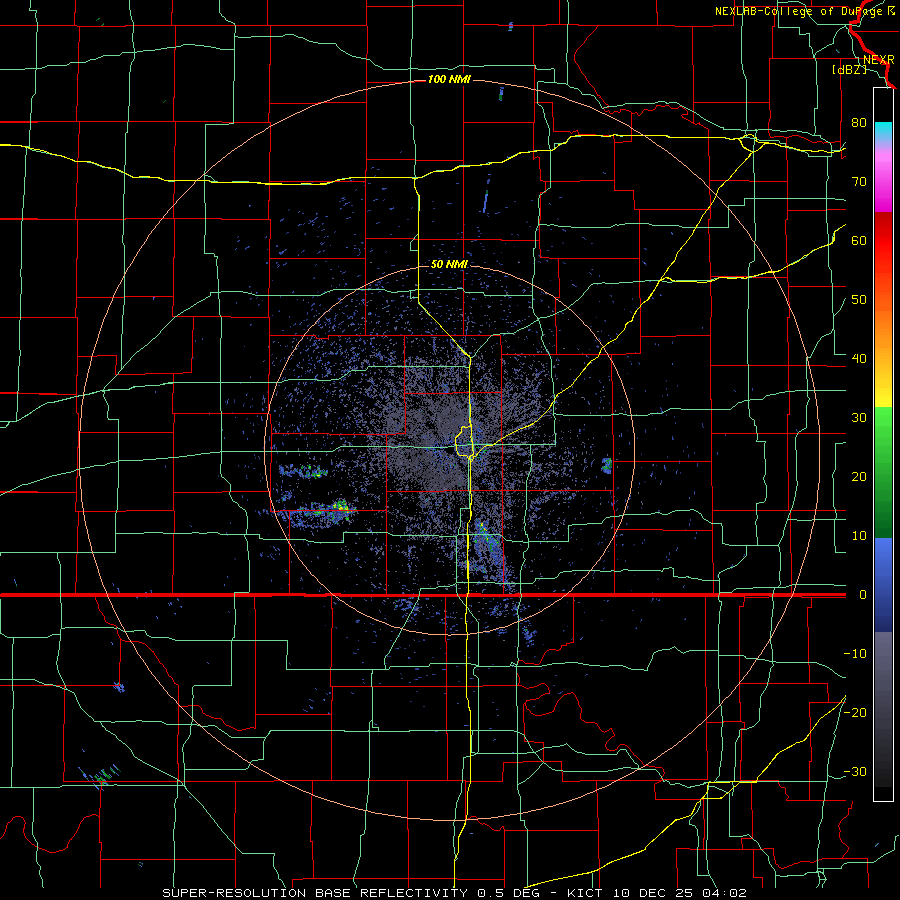
Task: Click the -30 value on dBZ scale
Action: (855, 771)
